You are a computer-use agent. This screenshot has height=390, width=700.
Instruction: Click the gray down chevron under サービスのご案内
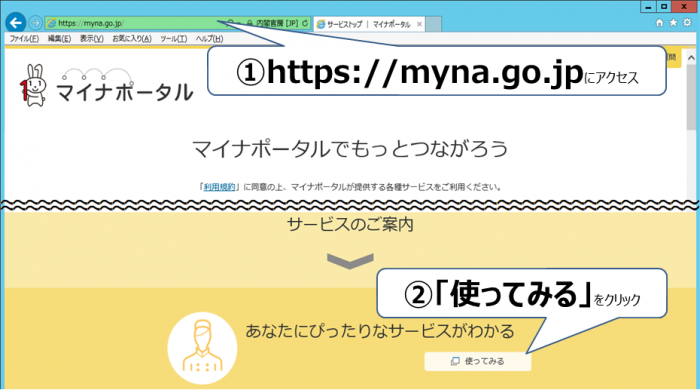[350, 261]
